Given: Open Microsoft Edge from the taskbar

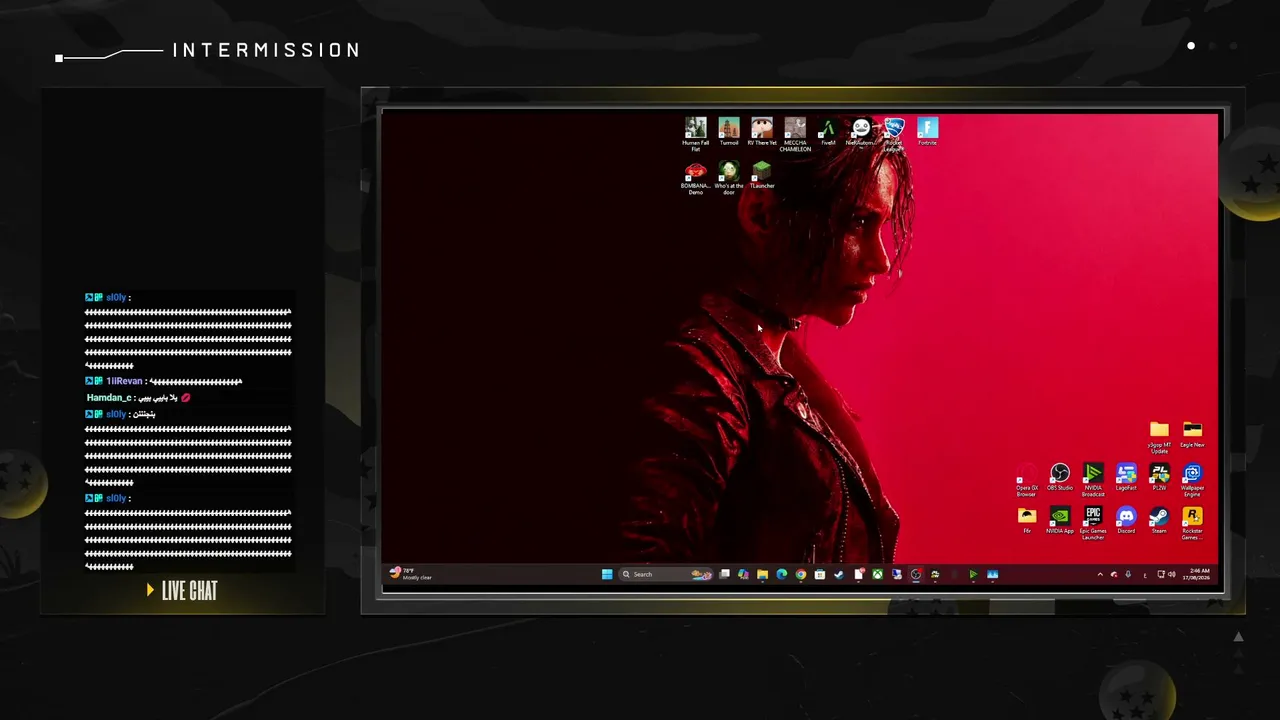Looking at the screenshot, I should [x=782, y=574].
